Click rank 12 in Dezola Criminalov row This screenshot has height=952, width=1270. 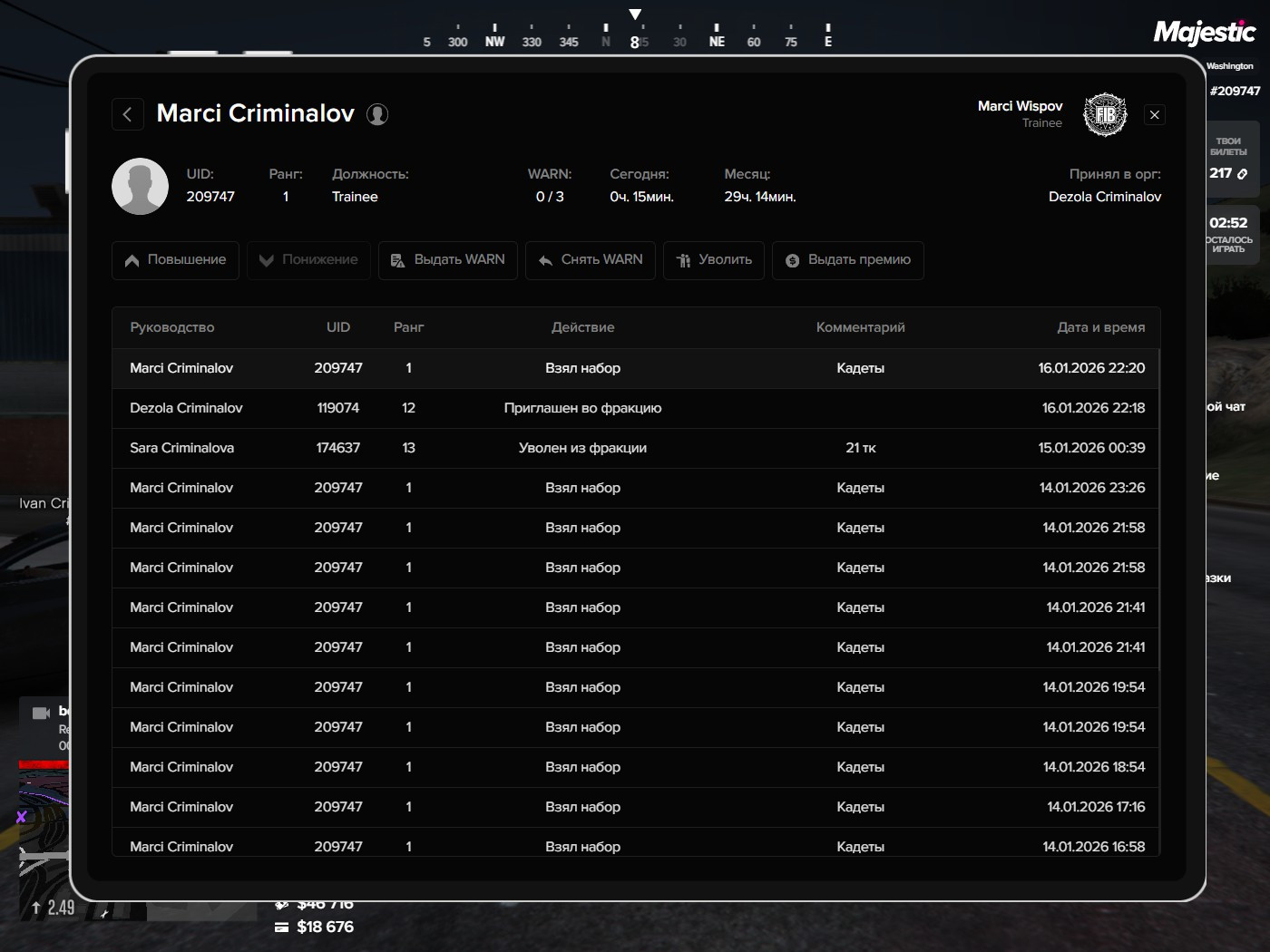(409, 408)
